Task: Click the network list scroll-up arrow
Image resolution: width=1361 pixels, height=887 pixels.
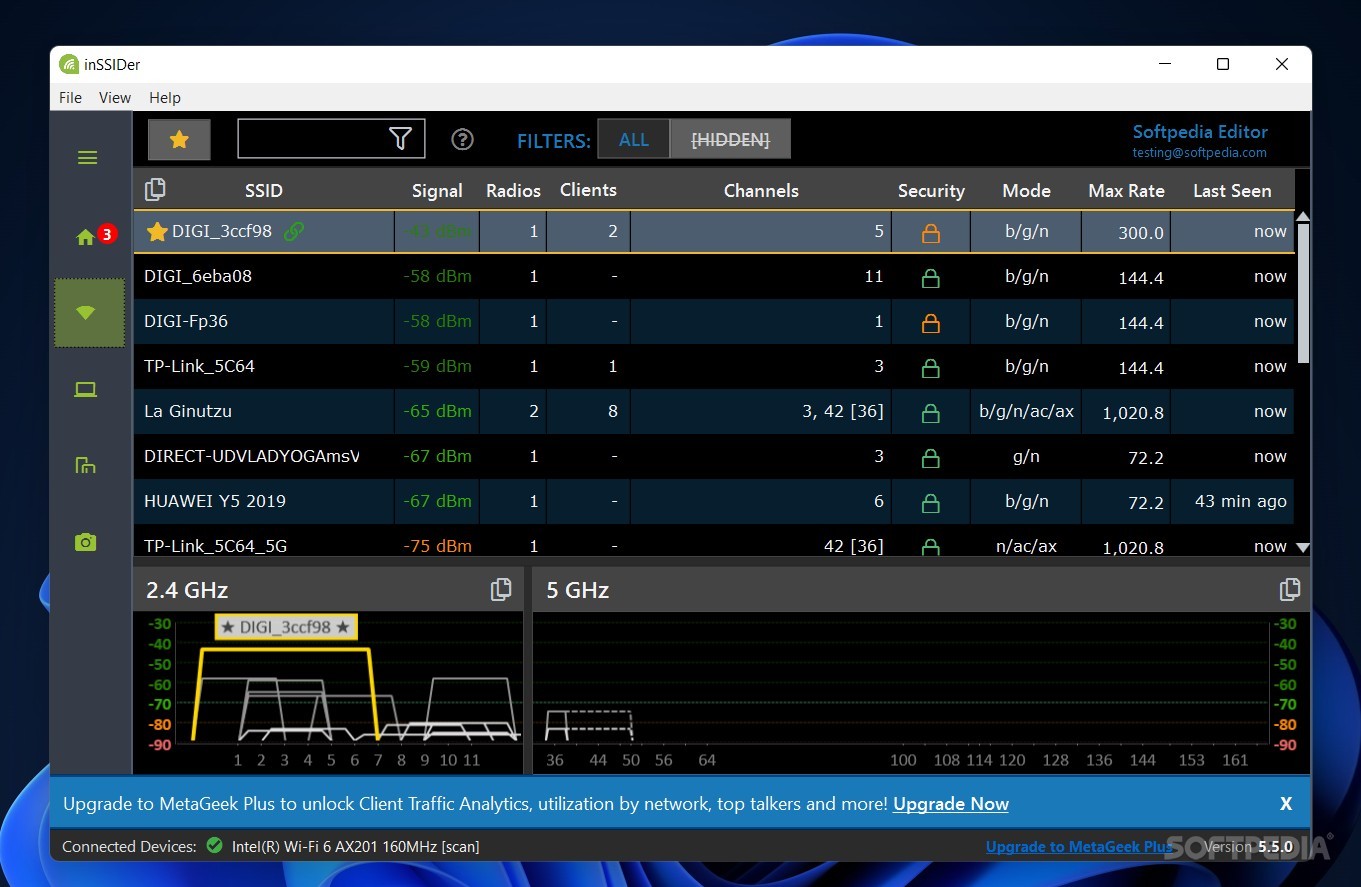Action: tap(1302, 216)
